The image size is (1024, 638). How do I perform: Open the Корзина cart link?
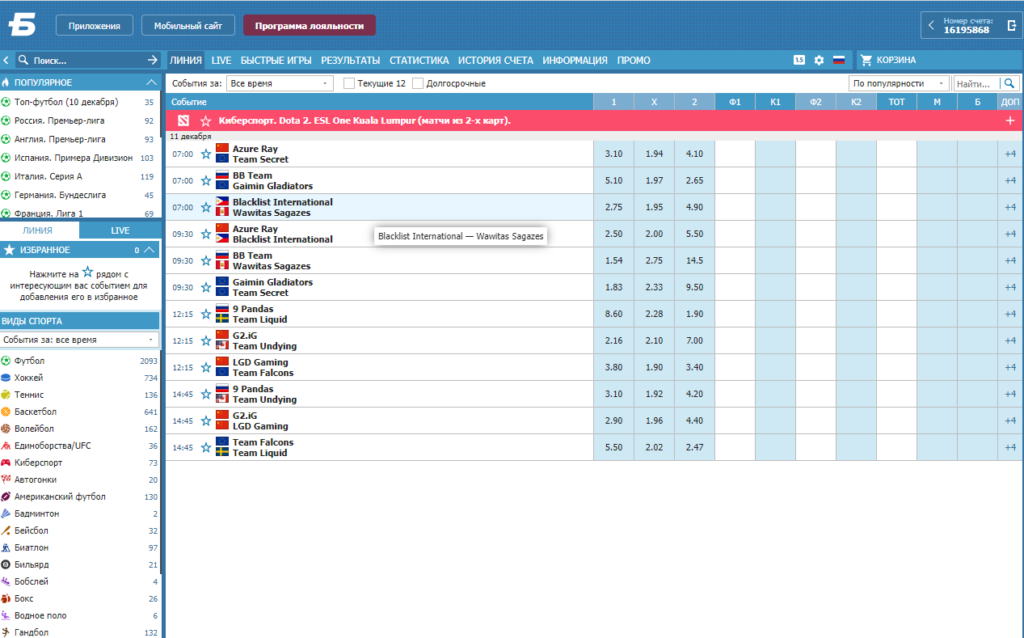[x=896, y=60]
